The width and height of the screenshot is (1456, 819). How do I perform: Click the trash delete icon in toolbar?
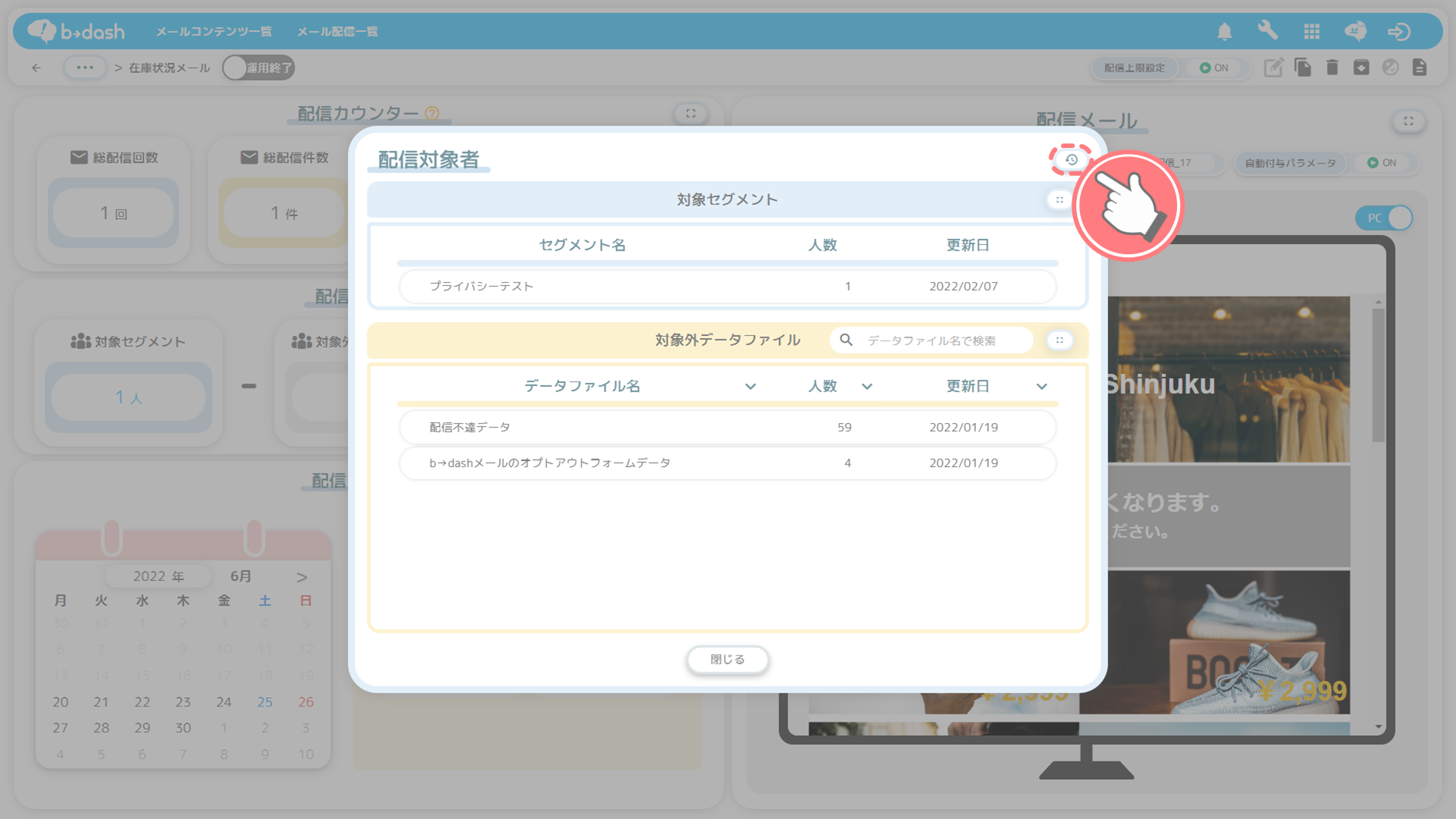[1332, 68]
